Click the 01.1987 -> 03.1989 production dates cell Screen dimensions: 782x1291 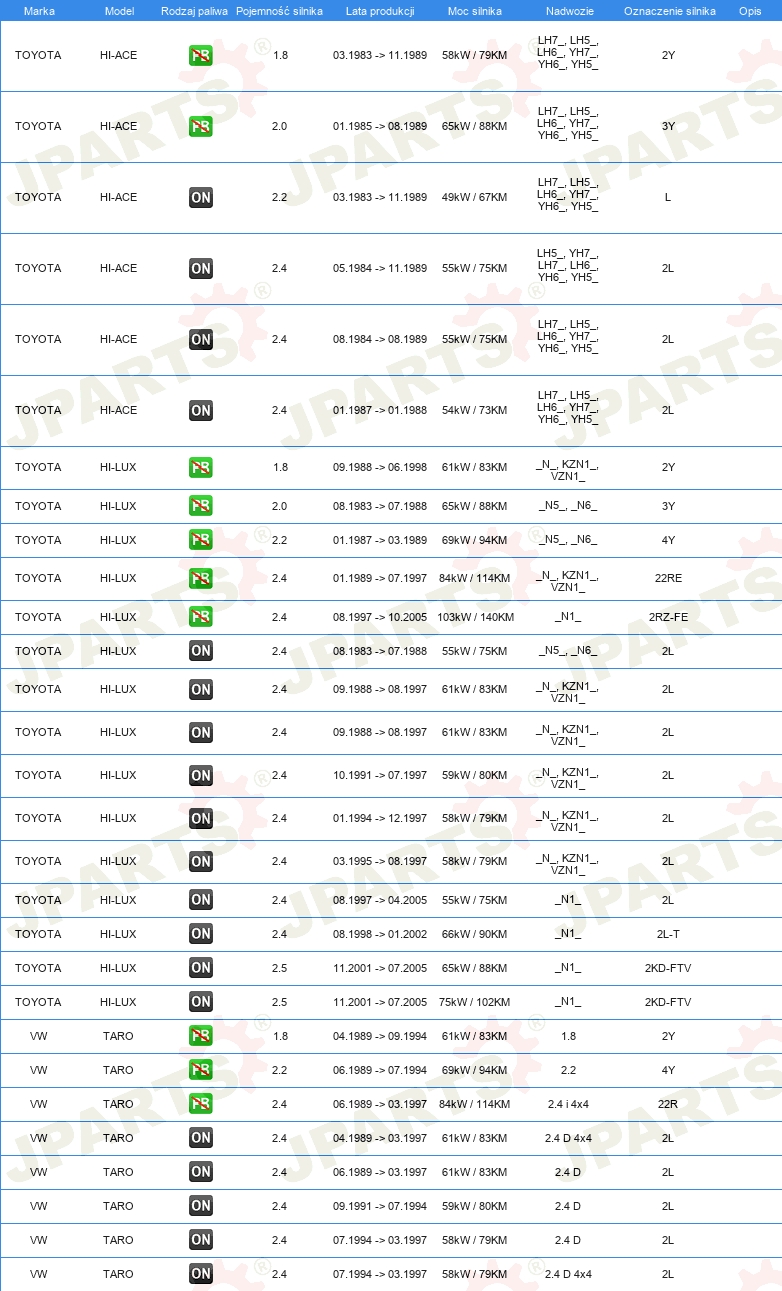click(380, 540)
